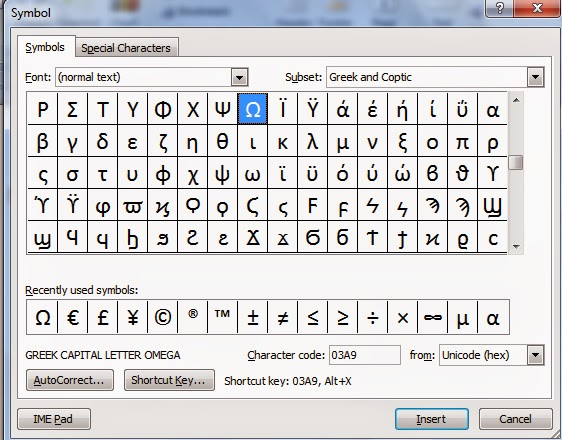Select lowercase xi ξ in the grid
This screenshot has width=562, height=440.
[403, 141]
